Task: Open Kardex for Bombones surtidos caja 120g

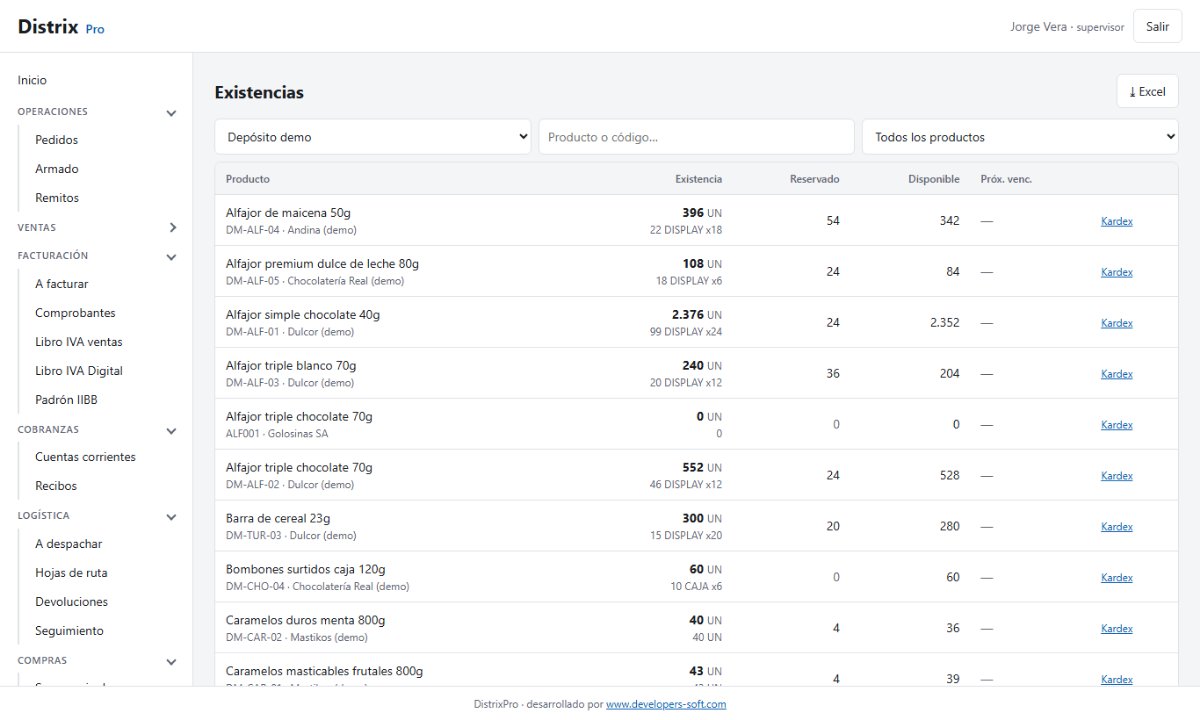Action: 1117,578
